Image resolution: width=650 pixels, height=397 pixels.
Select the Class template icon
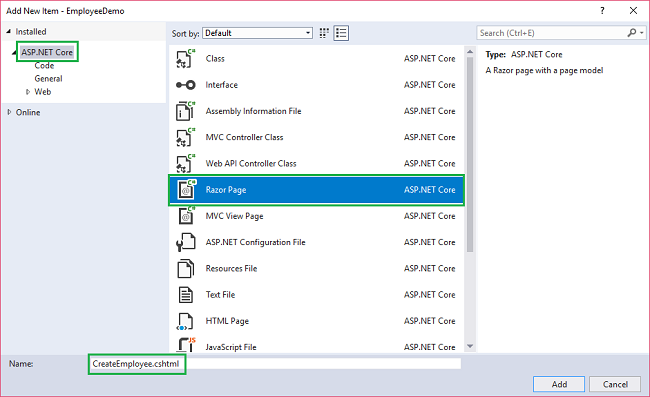coord(185,58)
